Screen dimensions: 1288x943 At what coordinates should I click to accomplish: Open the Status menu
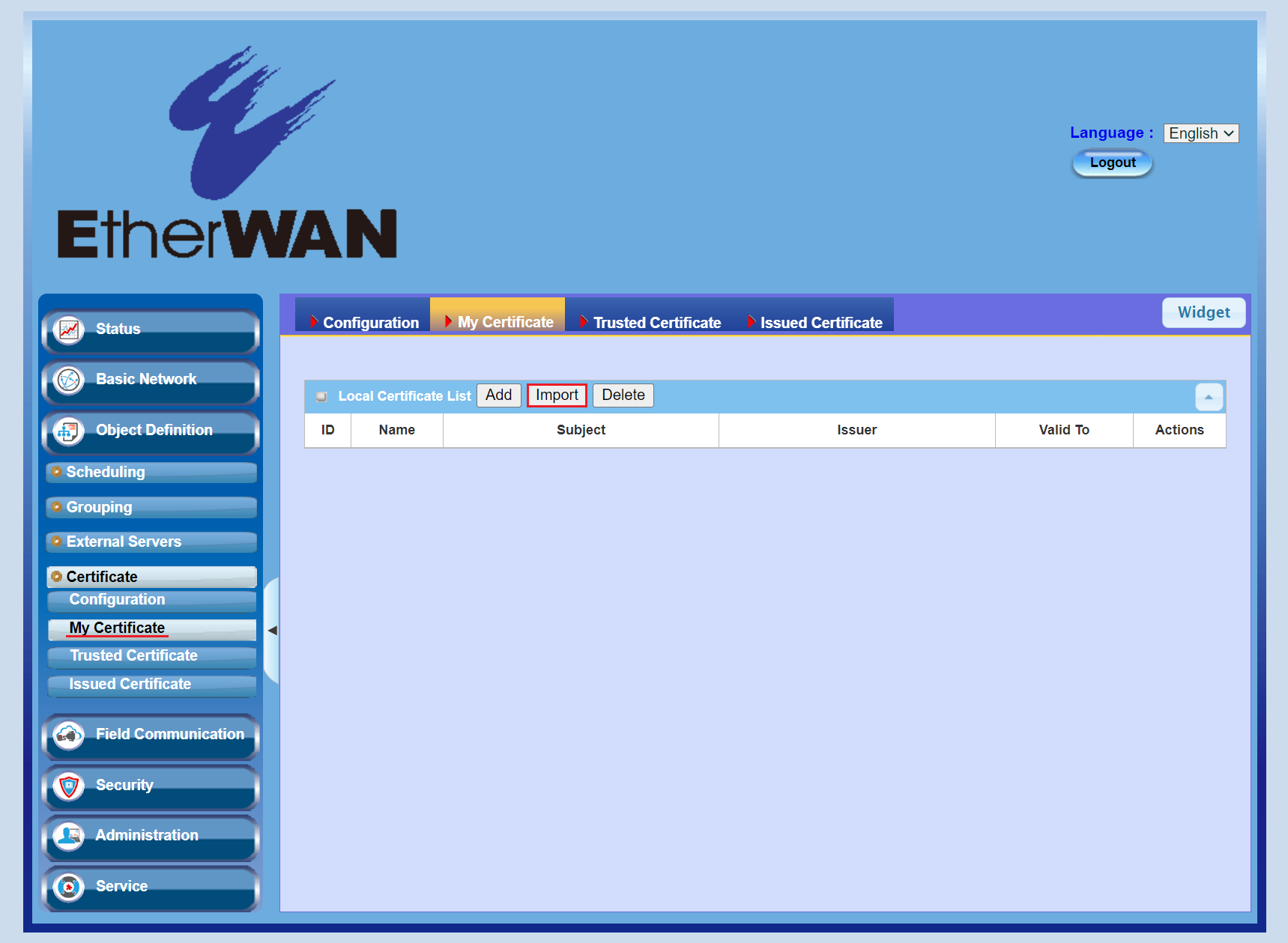coord(151,330)
